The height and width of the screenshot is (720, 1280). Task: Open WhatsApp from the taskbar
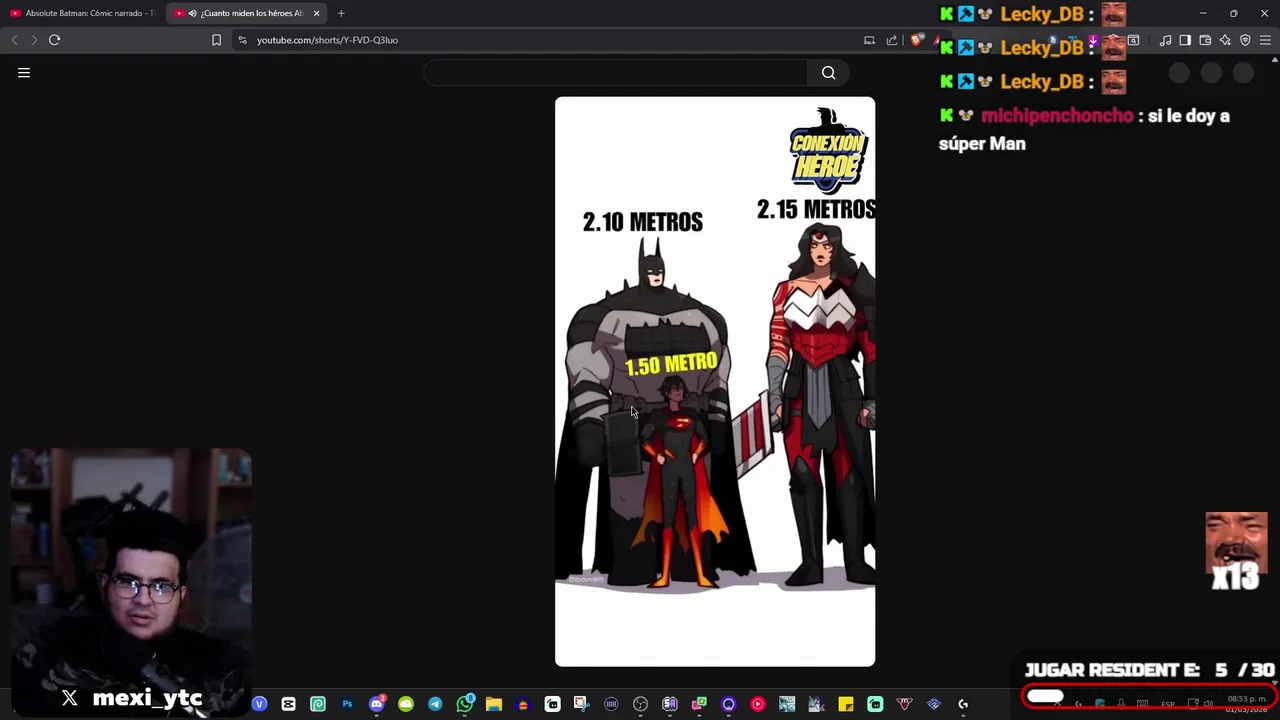[465, 704]
